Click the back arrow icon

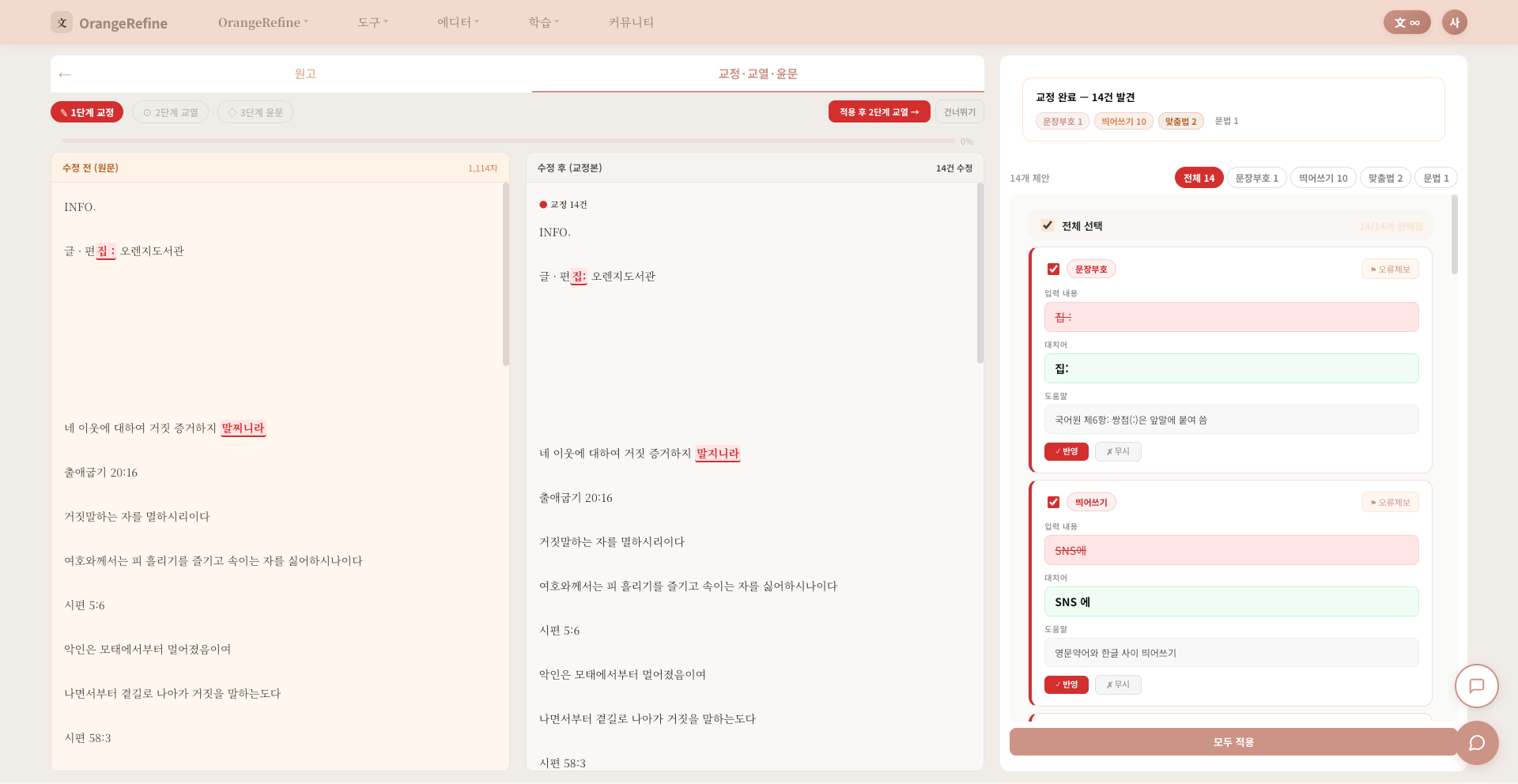tap(65, 74)
